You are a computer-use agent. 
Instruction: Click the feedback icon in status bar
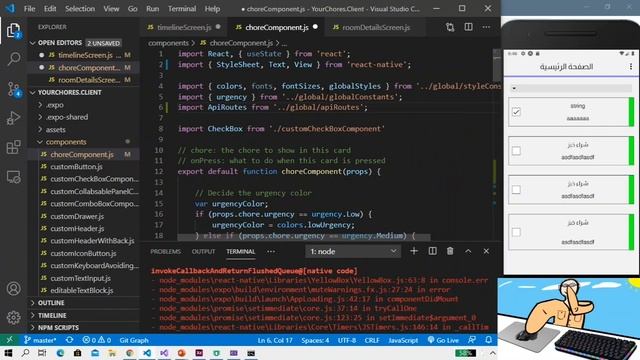[x=471, y=340]
